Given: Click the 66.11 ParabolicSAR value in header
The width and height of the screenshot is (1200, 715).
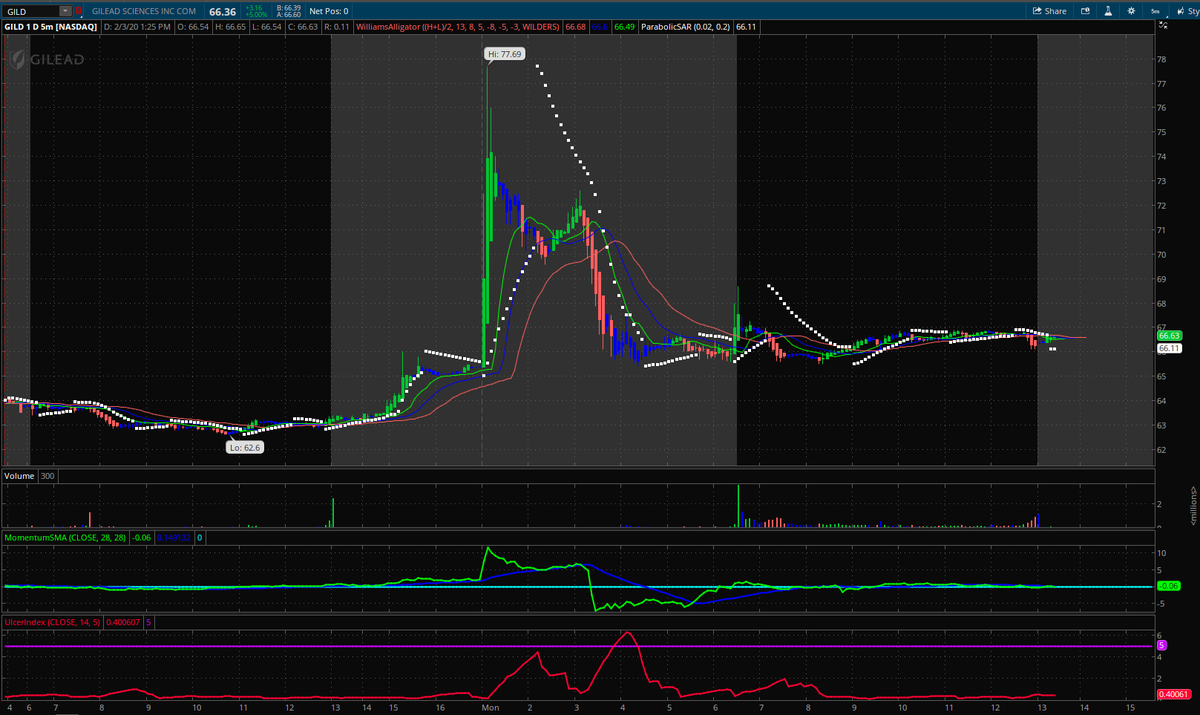Looking at the screenshot, I should pyautogui.click(x=746, y=26).
